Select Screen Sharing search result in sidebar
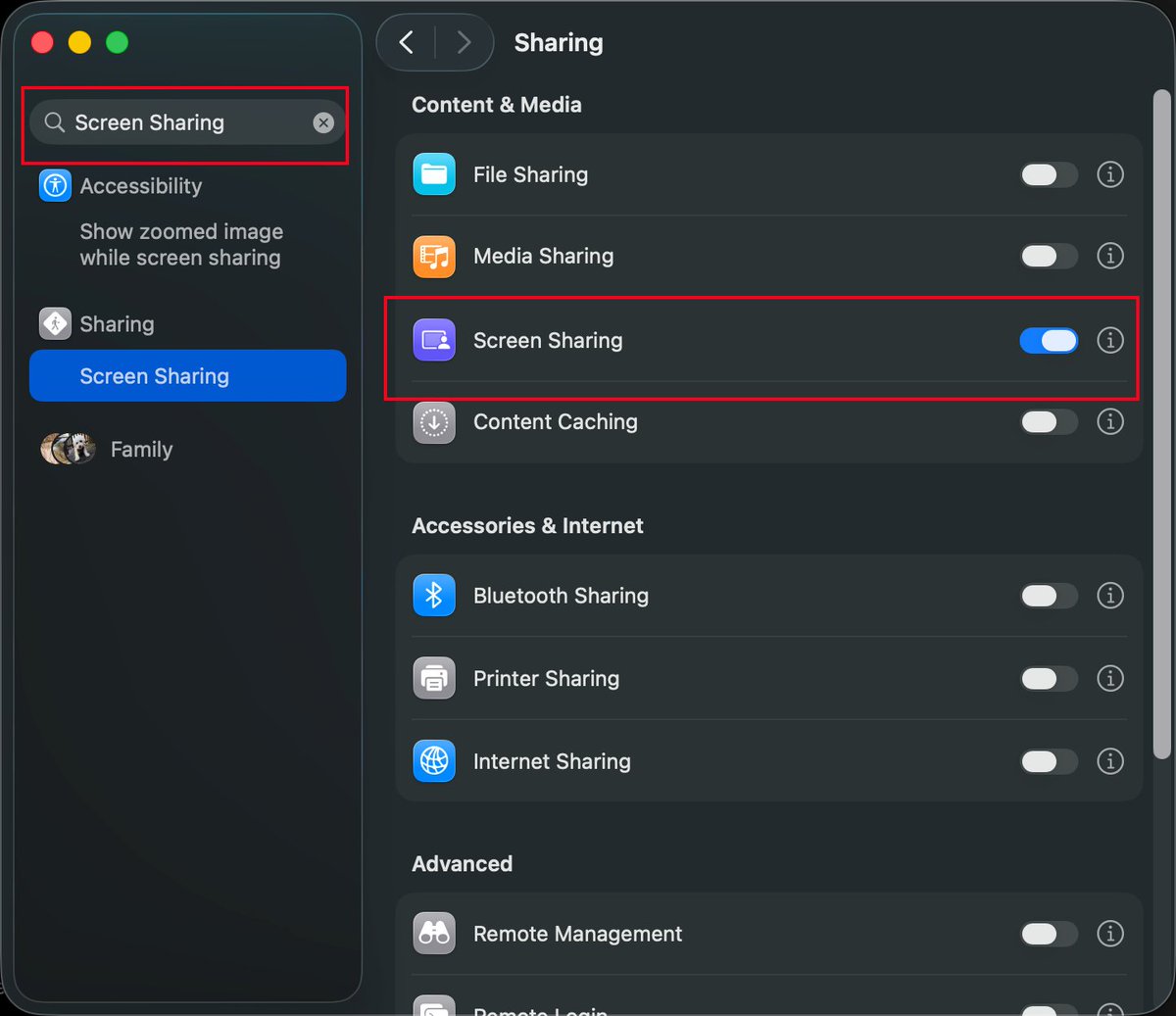Viewport: 1176px width, 1016px height. pyautogui.click(x=187, y=376)
